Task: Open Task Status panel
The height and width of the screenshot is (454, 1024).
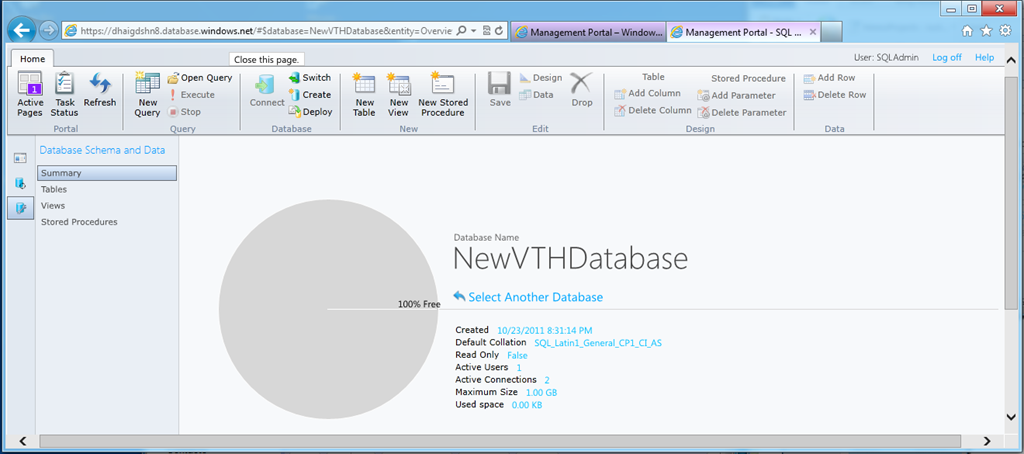Action: [64, 95]
